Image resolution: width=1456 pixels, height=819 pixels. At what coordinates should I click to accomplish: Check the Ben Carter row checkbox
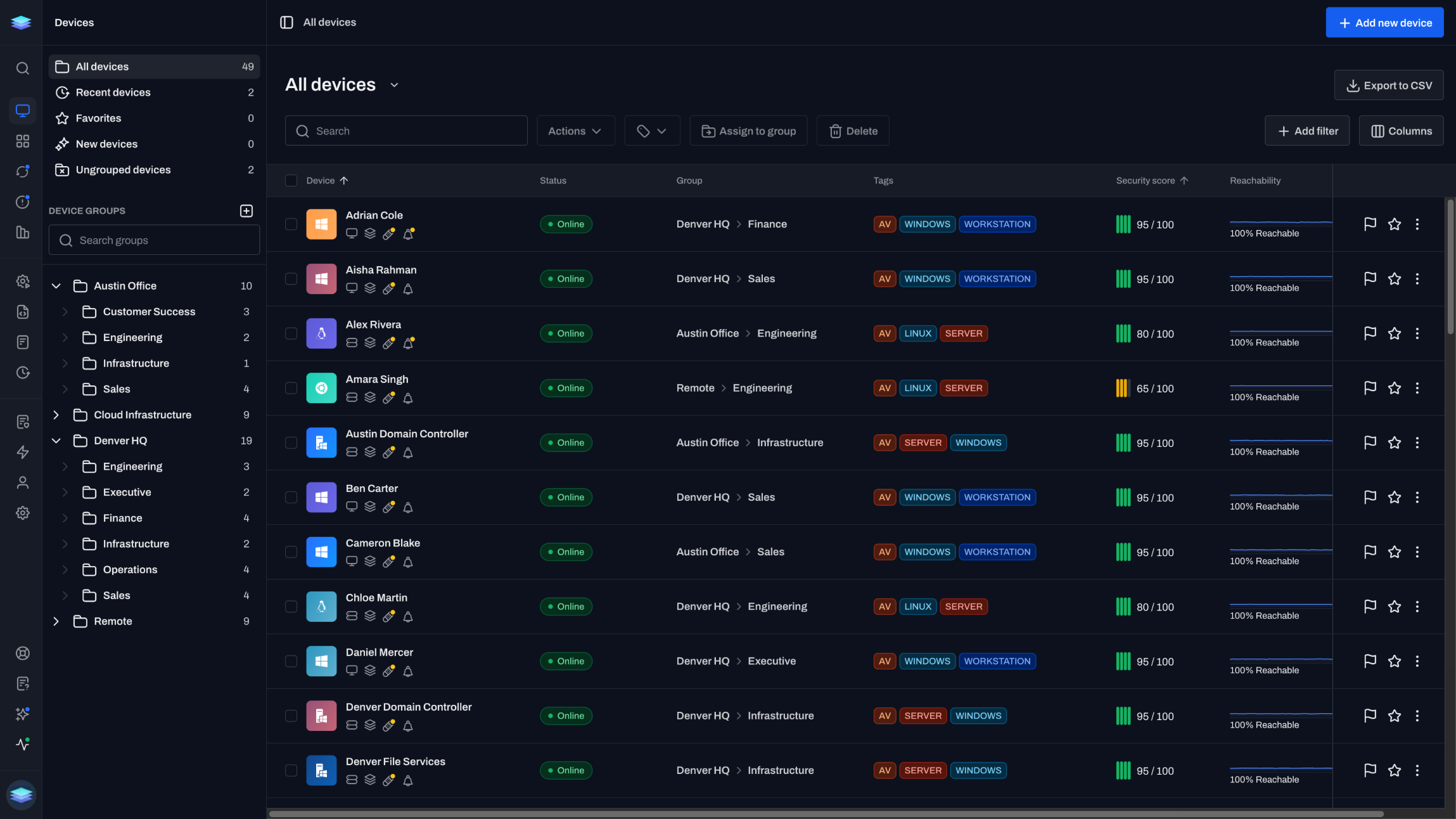291,497
